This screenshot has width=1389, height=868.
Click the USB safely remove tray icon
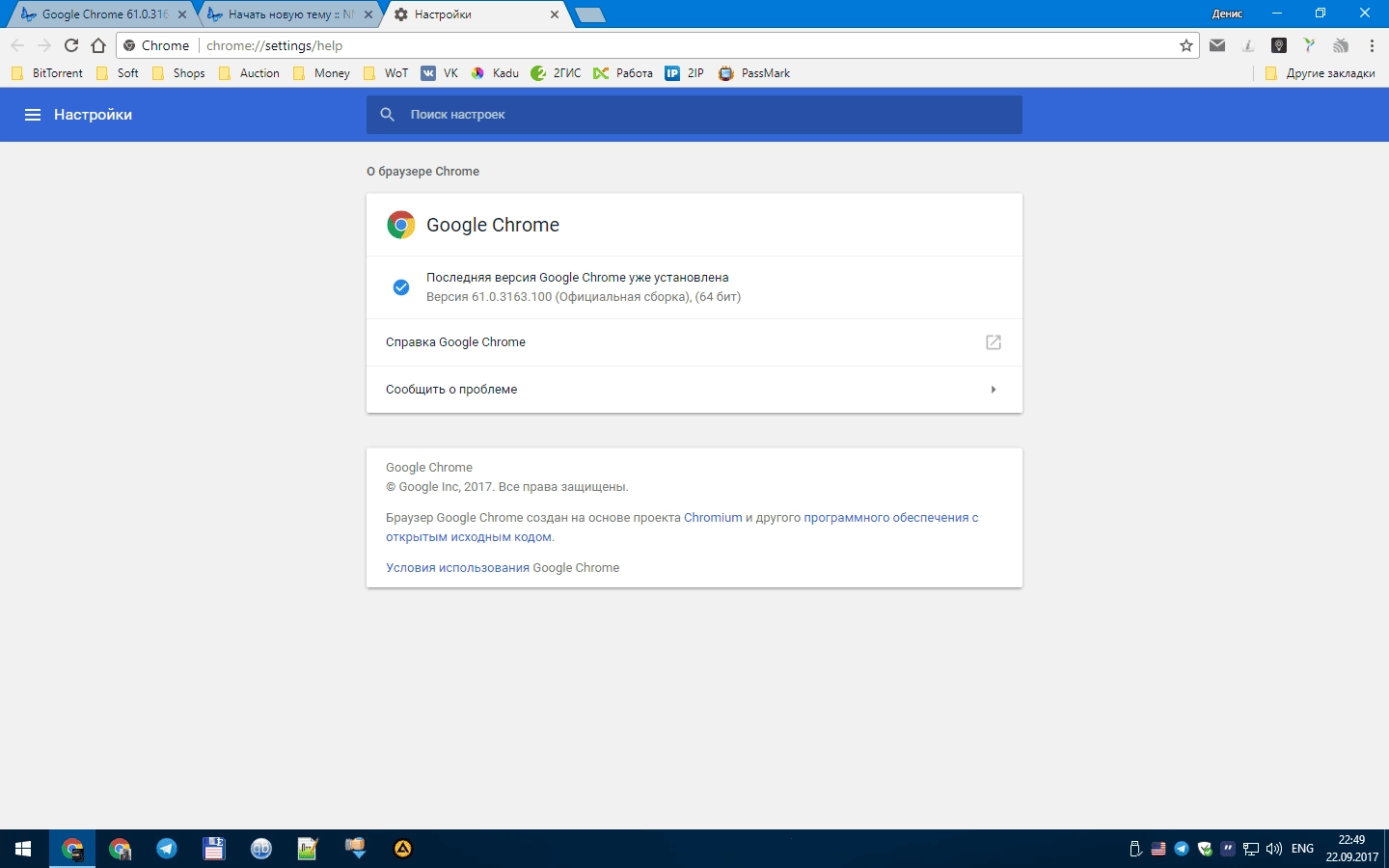click(x=1135, y=849)
